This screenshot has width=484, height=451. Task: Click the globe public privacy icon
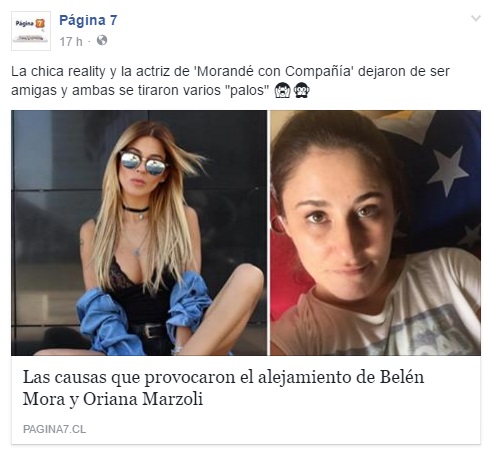(102, 40)
